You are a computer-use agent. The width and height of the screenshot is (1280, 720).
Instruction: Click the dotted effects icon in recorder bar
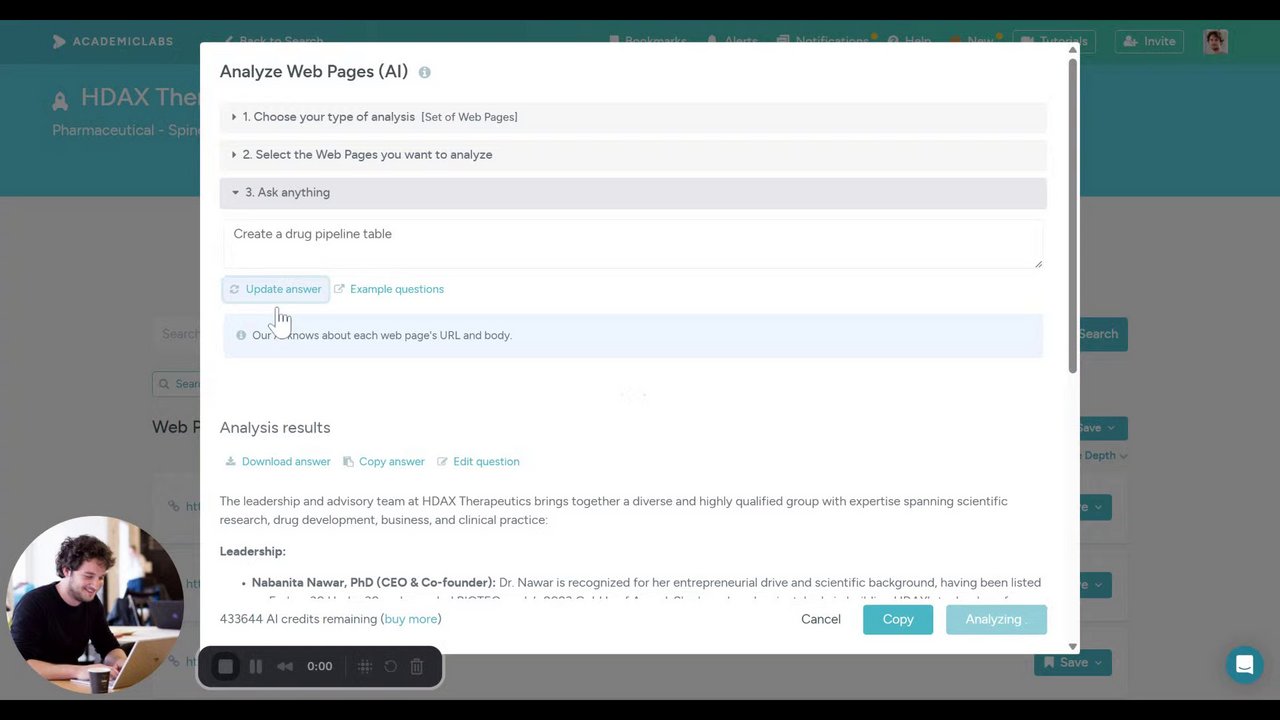(365, 666)
